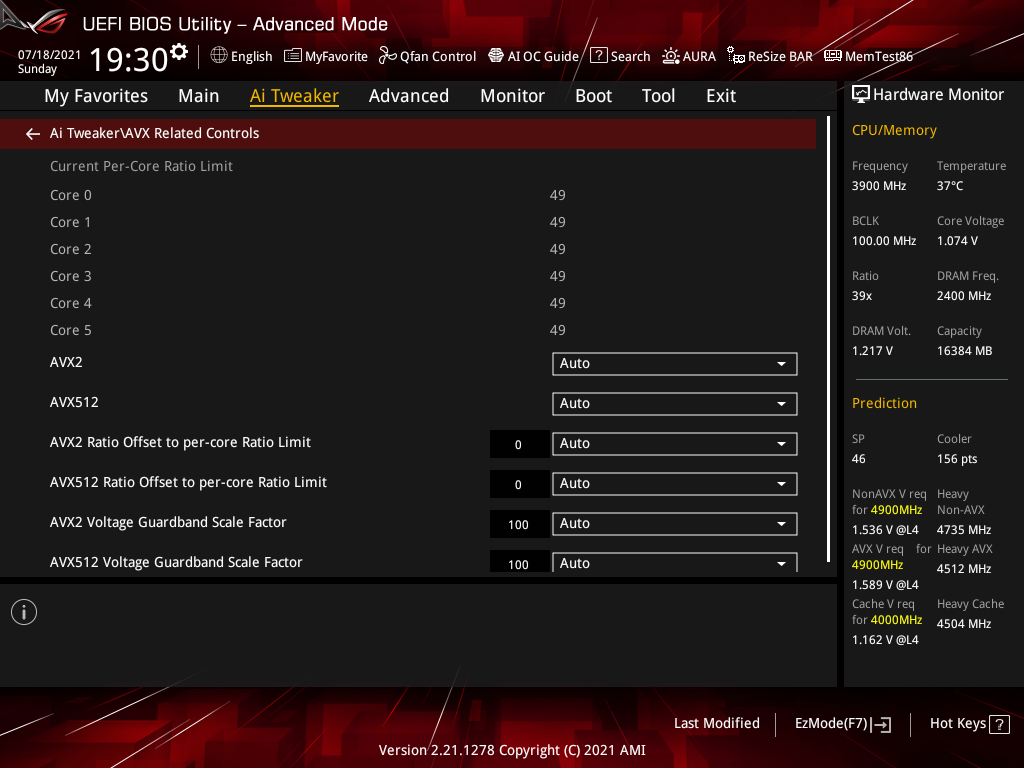Switch to EzMode with the EzMode(F7) button
Image resolution: width=1024 pixels, height=768 pixels.
tap(842, 723)
